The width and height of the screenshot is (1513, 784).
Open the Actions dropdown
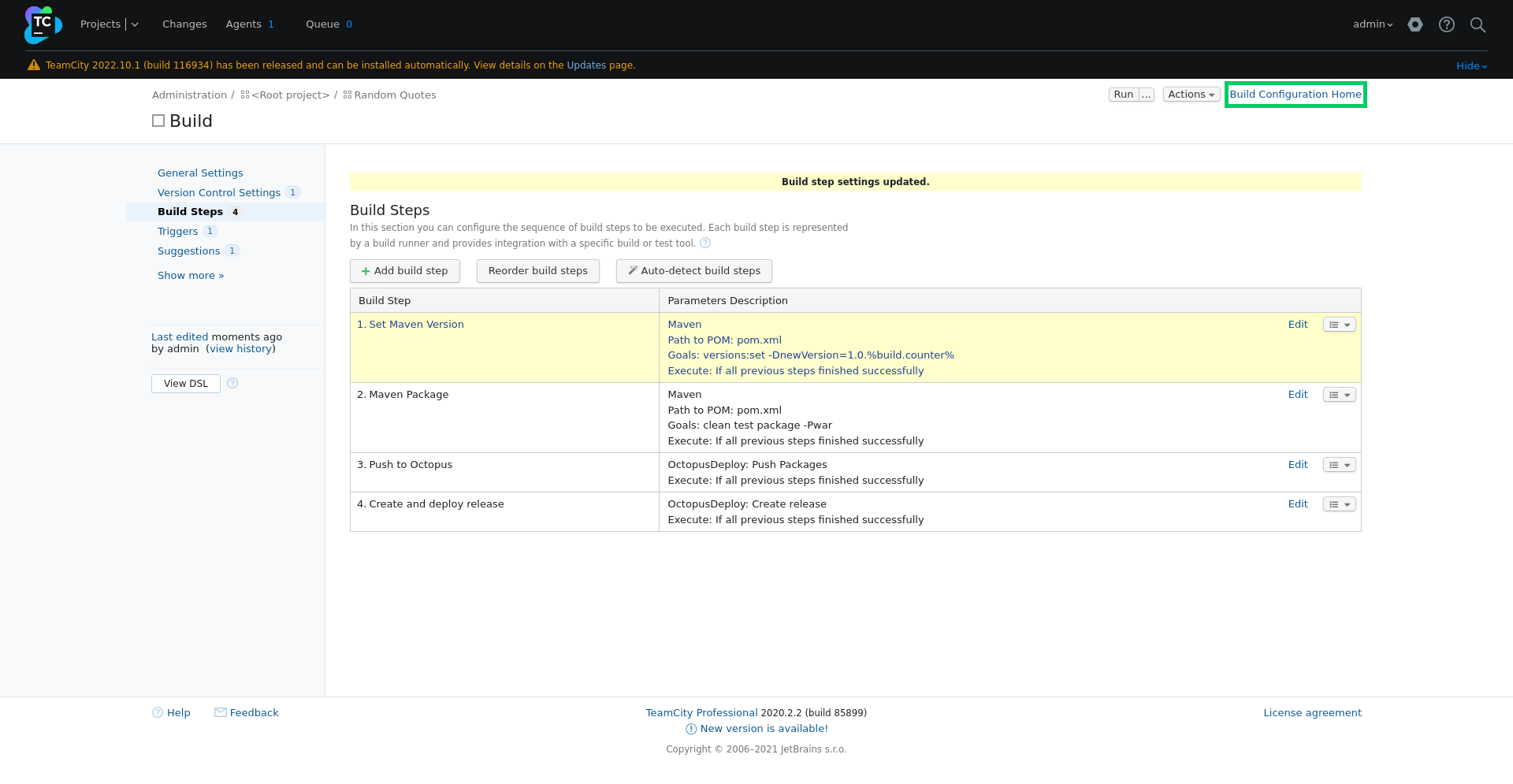[1191, 95]
